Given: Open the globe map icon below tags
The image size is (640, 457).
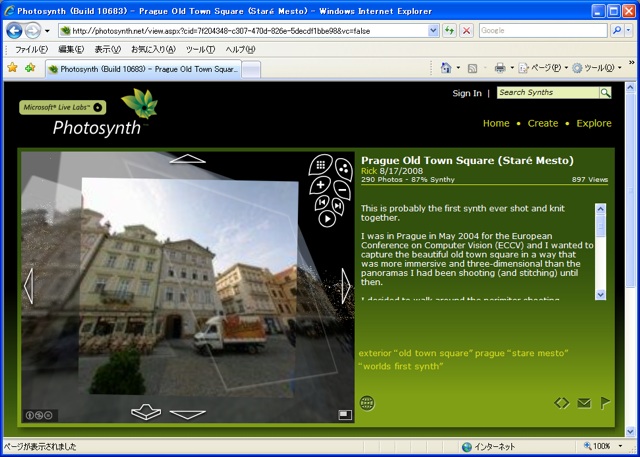Looking at the screenshot, I should pos(367,403).
